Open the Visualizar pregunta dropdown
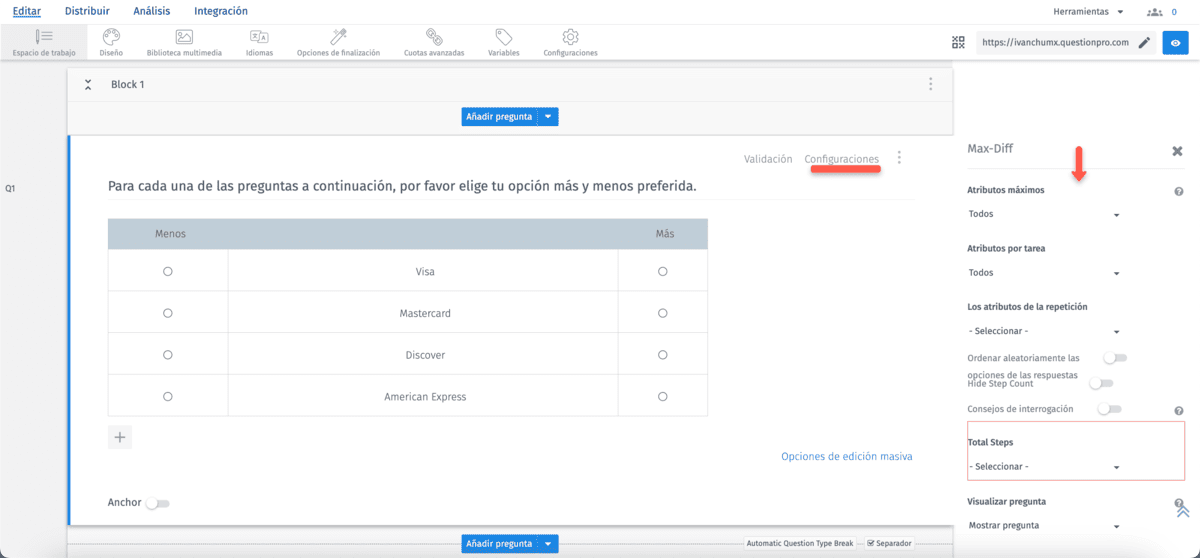The width and height of the screenshot is (1200, 558). tap(1044, 526)
